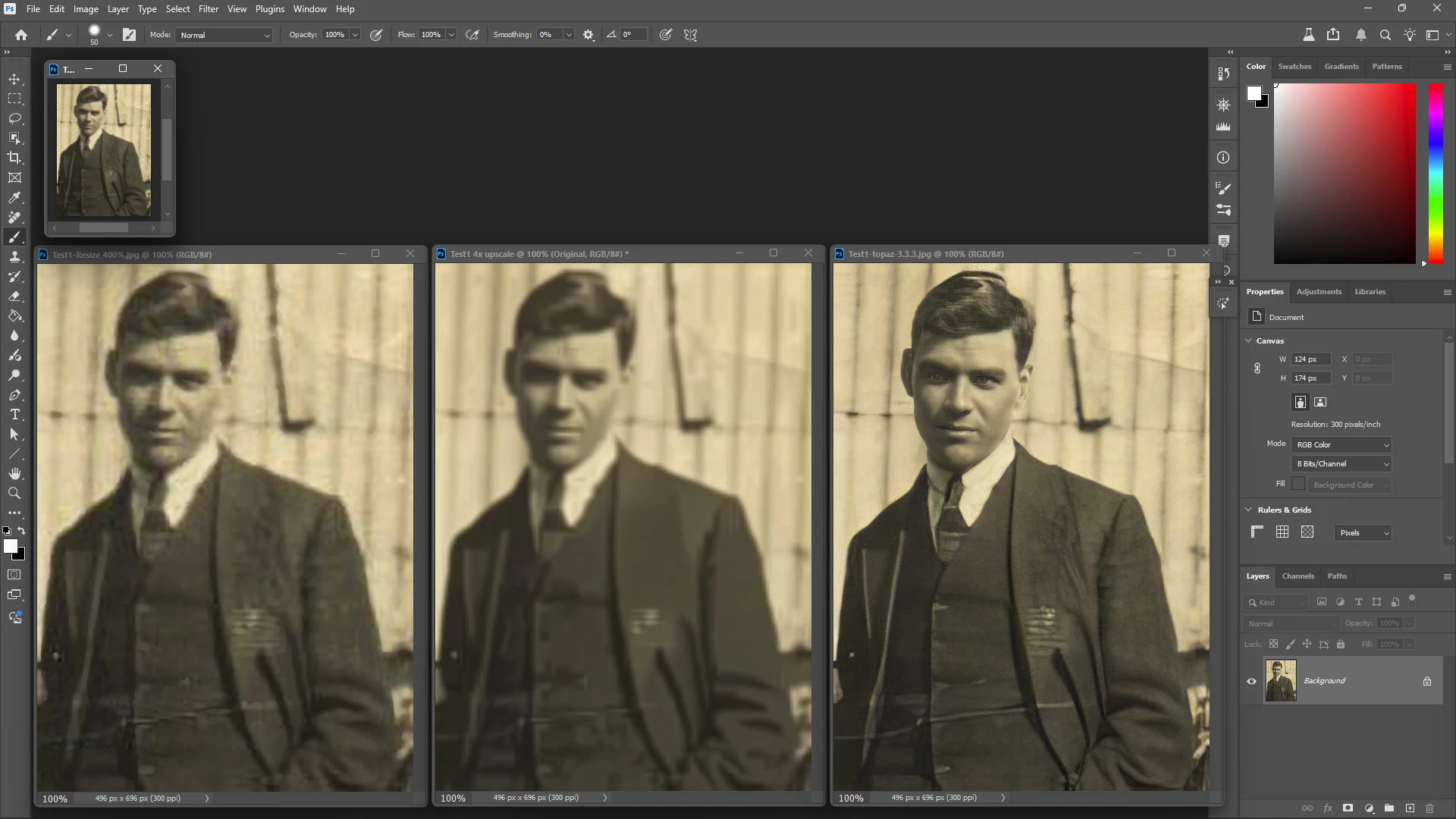This screenshot has width=1456, height=819.
Task: Click the Test1-topaz-3.3.3.jpg document title
Action: coord(925,254)
